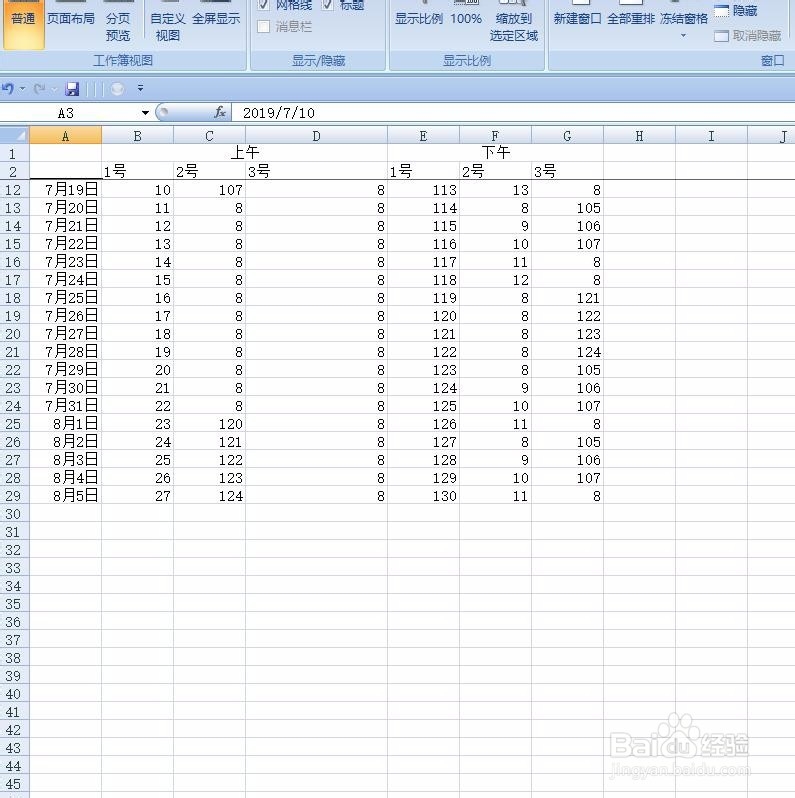The width and height of the screenshot is (795, 798).
Task: Click cell G2 labeled 3号 under 下午
Action: pyautogui.click(x=567, y=171)
